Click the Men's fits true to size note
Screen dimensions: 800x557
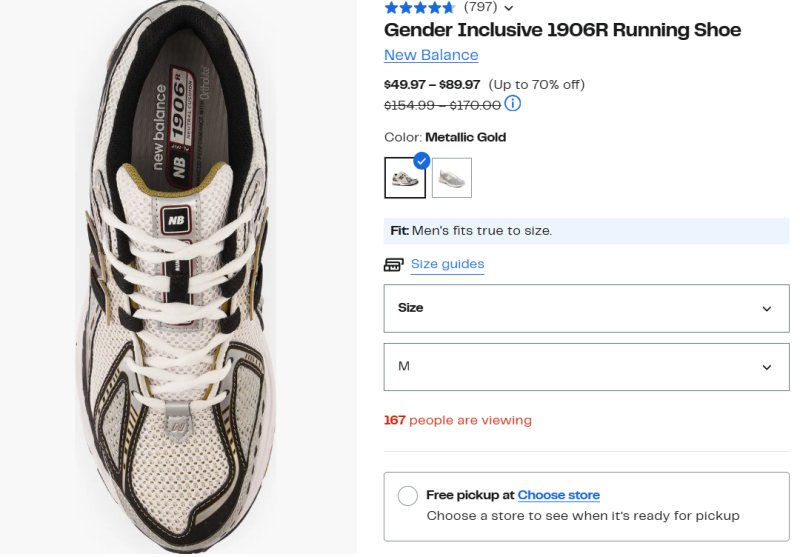point(470,231)
